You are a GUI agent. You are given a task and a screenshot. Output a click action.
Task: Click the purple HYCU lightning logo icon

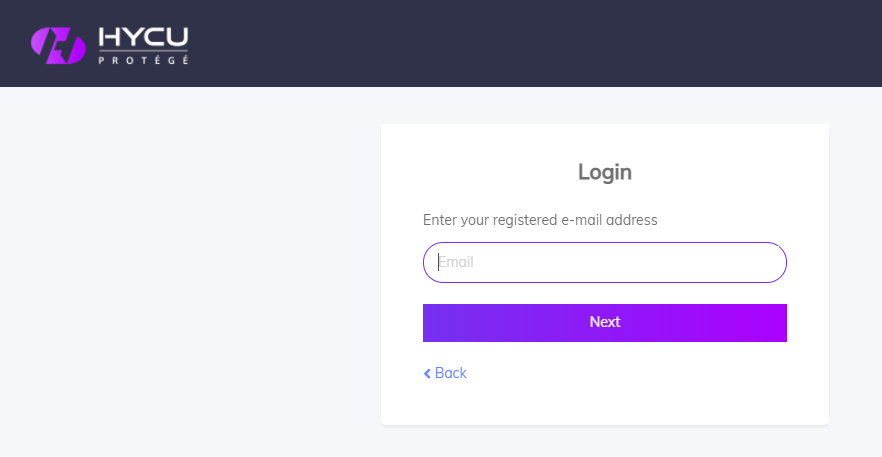coord(58,46)
